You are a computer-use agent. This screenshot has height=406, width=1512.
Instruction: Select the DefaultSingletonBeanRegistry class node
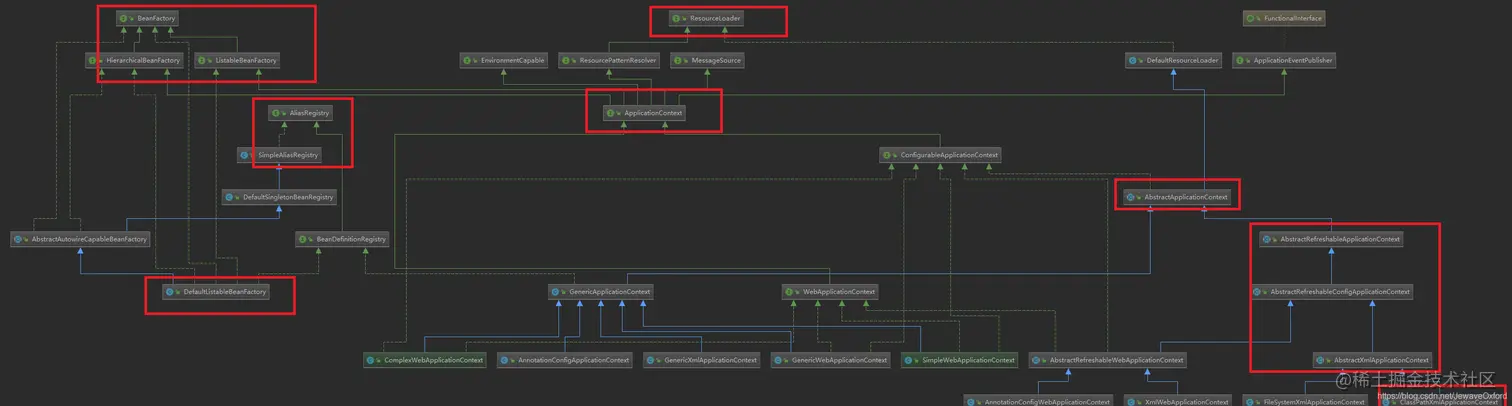coord(280,197)
